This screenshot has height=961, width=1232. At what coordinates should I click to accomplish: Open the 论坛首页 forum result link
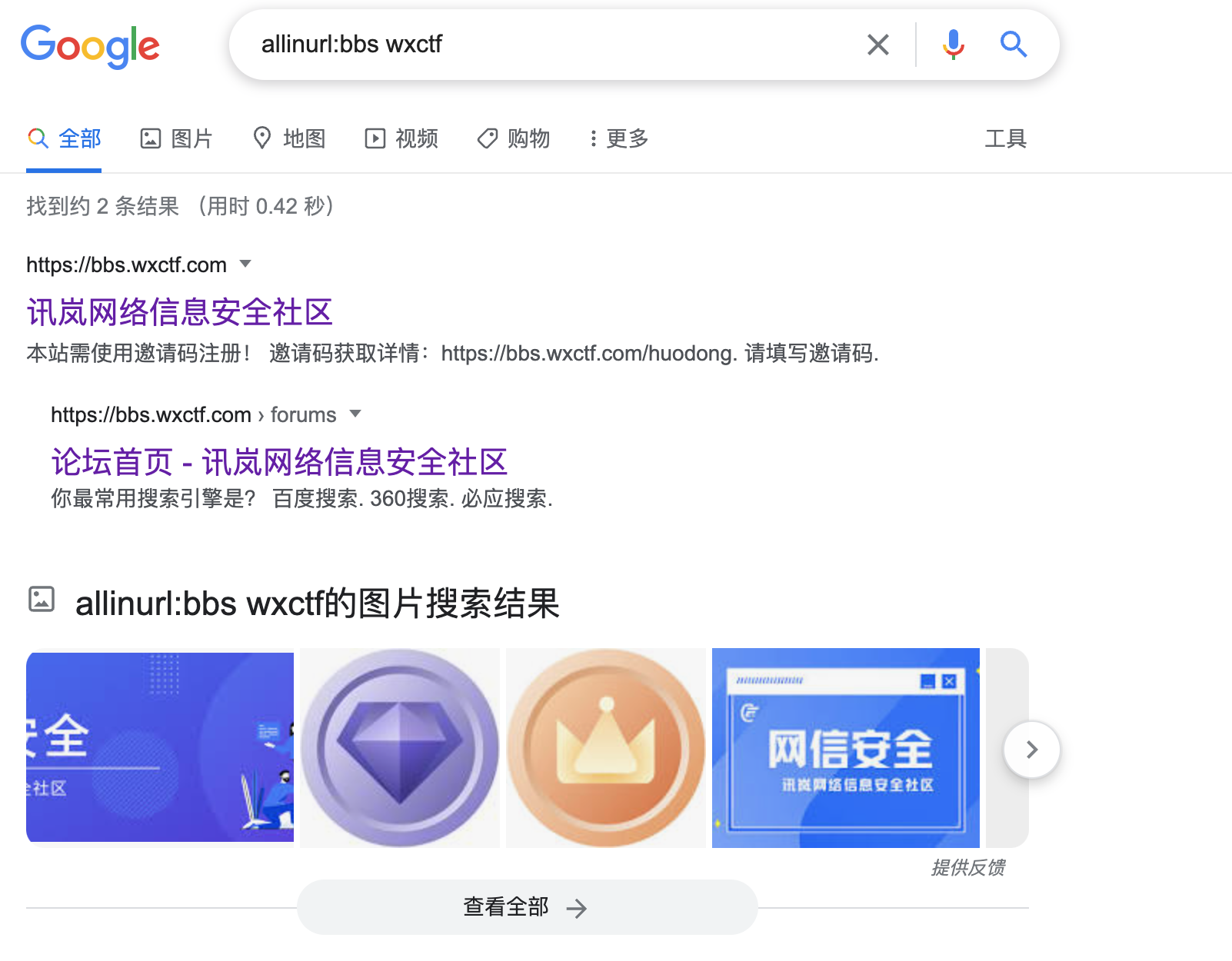[x=279, y=462]
